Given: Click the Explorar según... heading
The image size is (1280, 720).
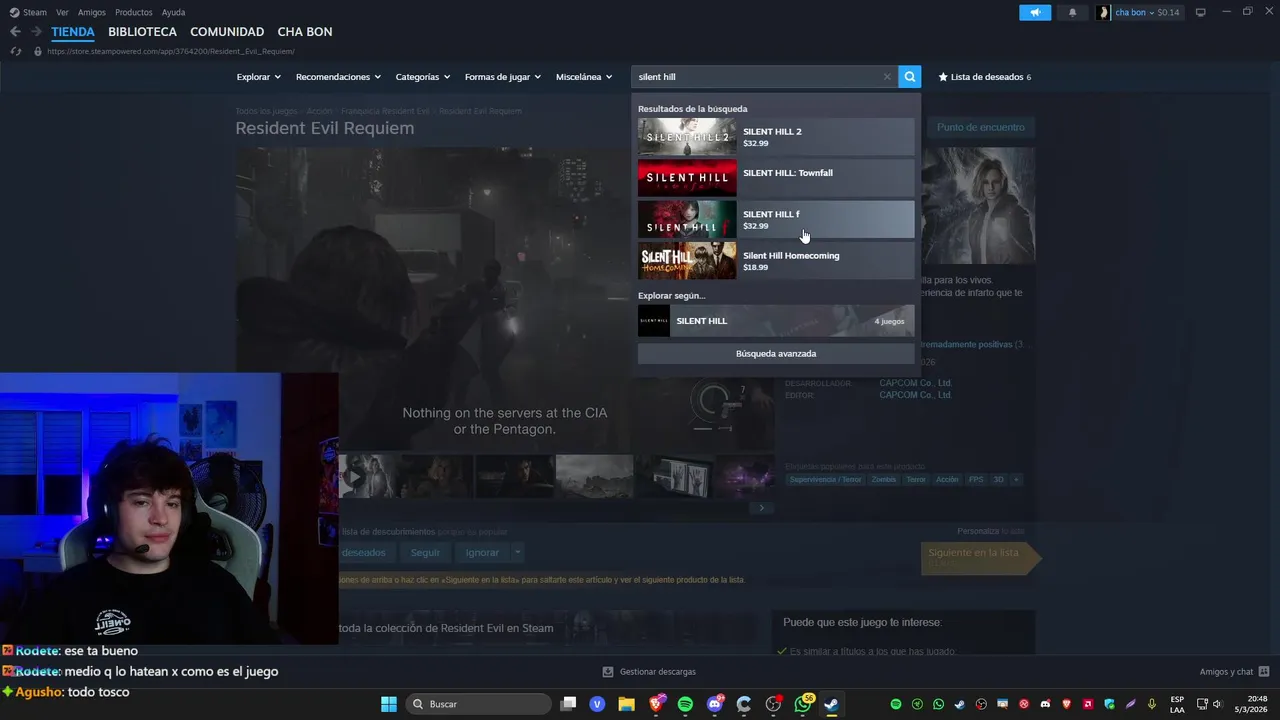Looking at the screenshot, I should (672, 296).
